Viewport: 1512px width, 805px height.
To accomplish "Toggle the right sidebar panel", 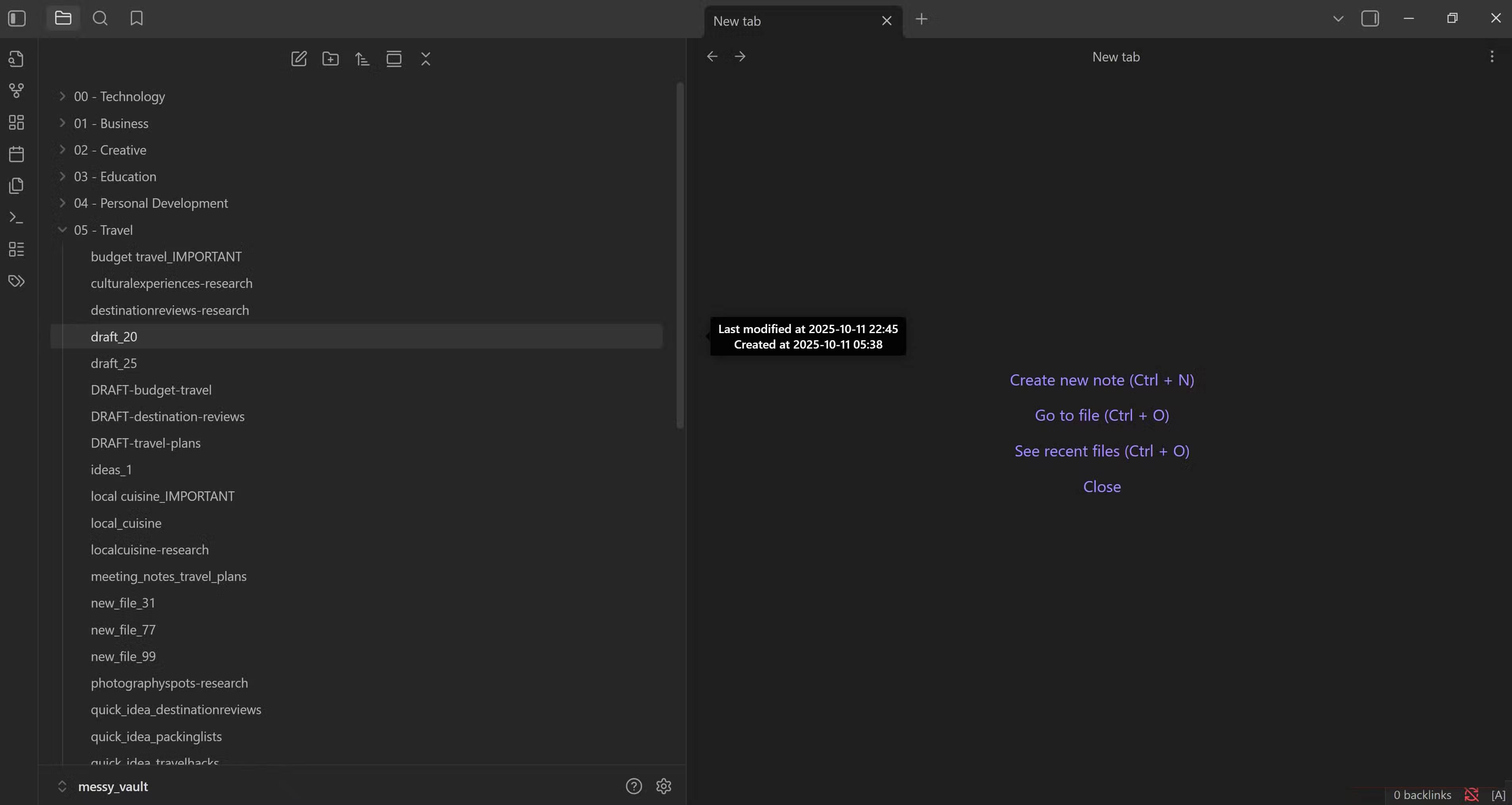I will point(1369,19).
